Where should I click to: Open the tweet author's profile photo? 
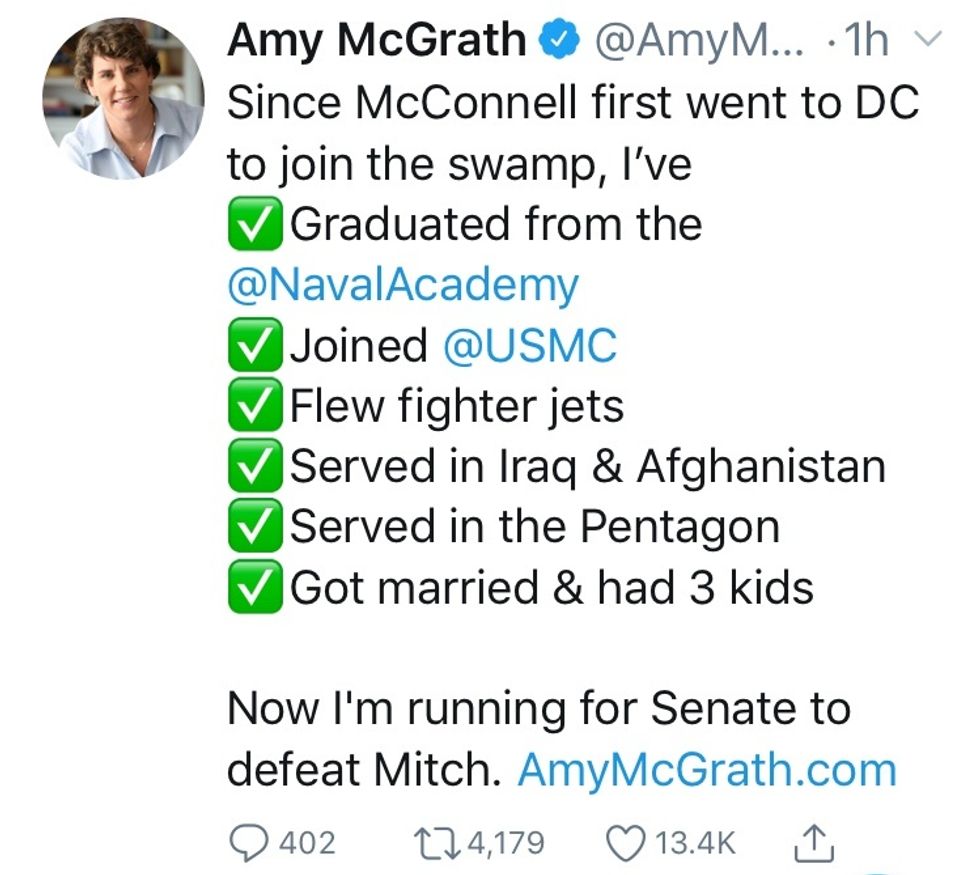tap(123, 98)
